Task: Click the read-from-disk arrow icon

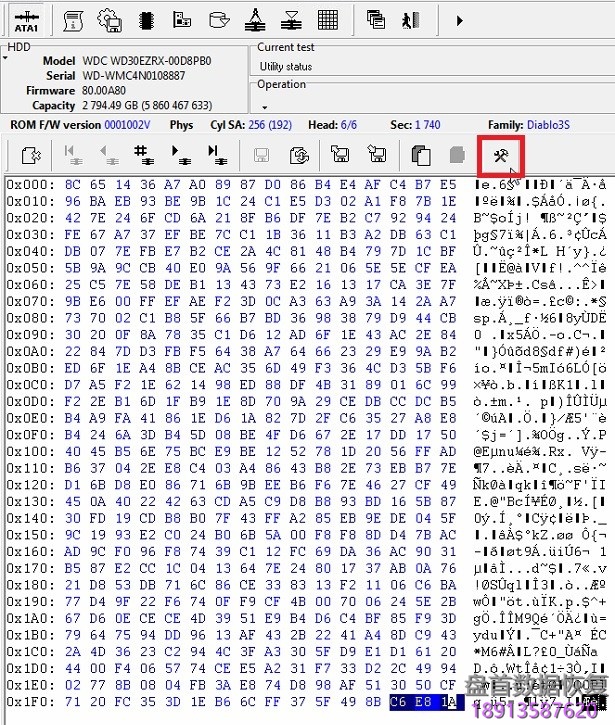Action: point(340,154)
